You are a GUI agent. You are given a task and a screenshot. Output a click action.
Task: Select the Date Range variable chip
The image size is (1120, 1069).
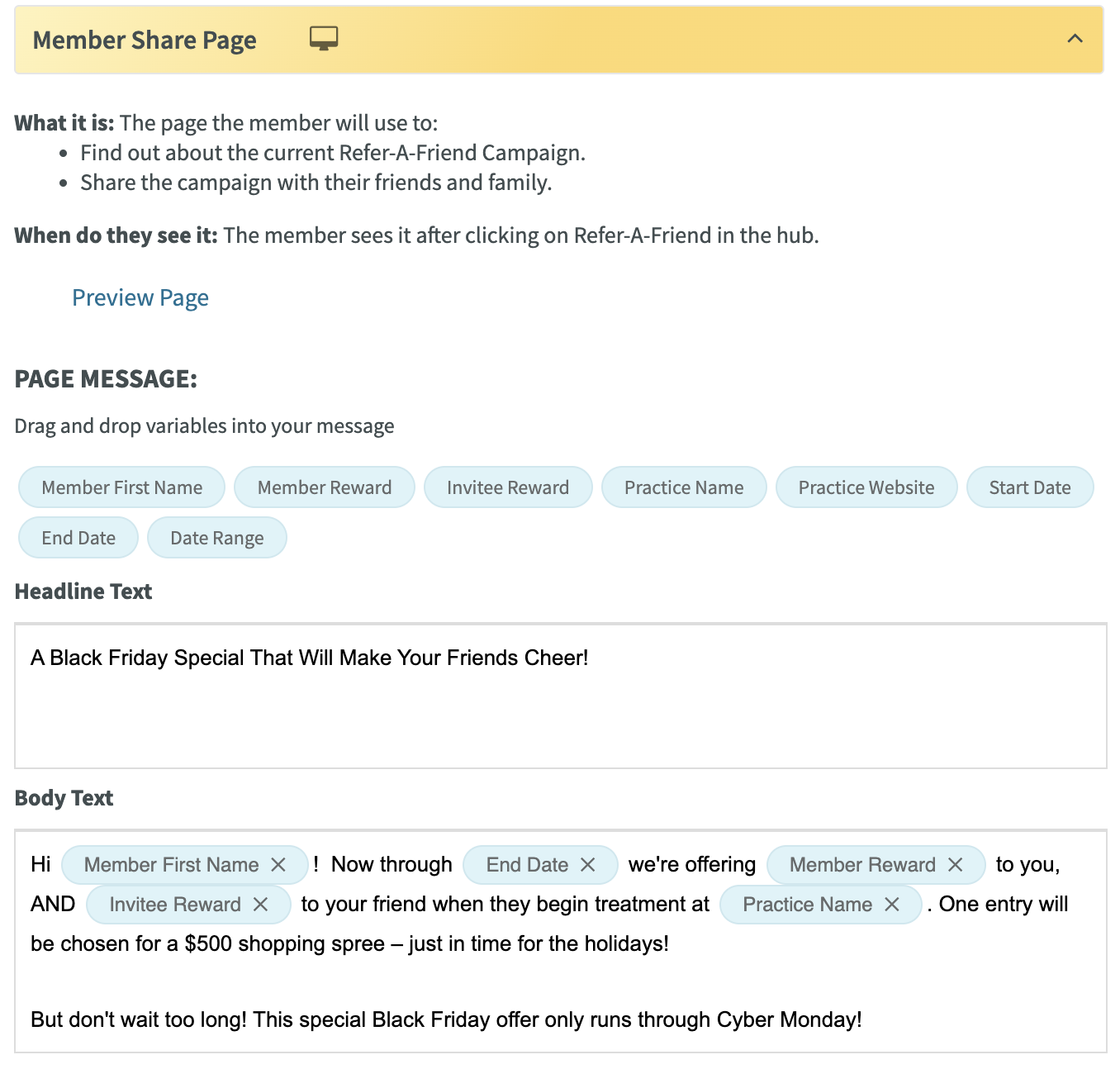click(217, 538)
